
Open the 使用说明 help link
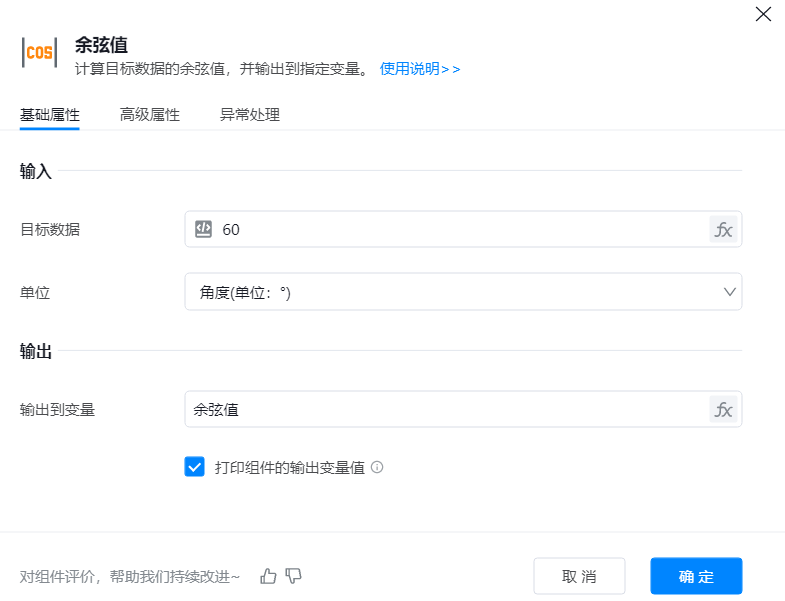click(419, 69)
